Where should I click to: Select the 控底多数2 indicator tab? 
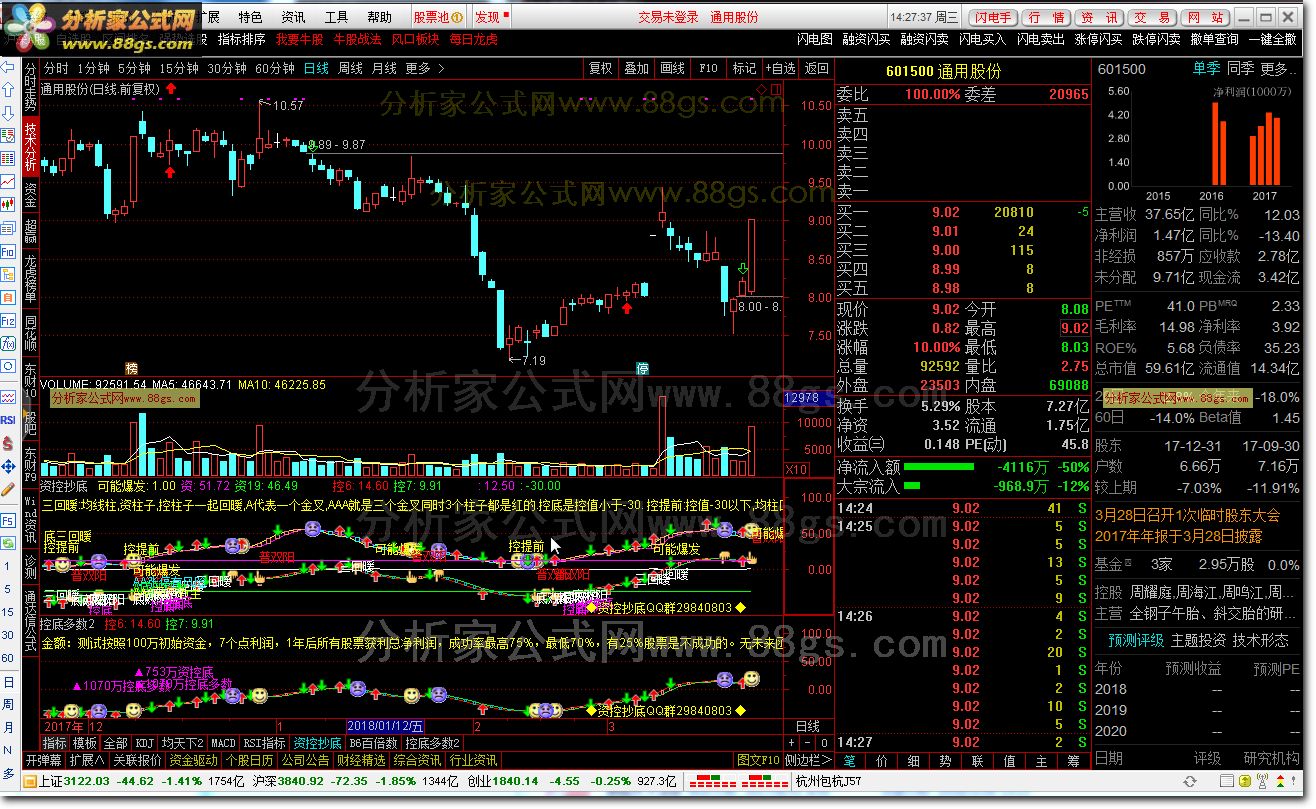(432, 743)
